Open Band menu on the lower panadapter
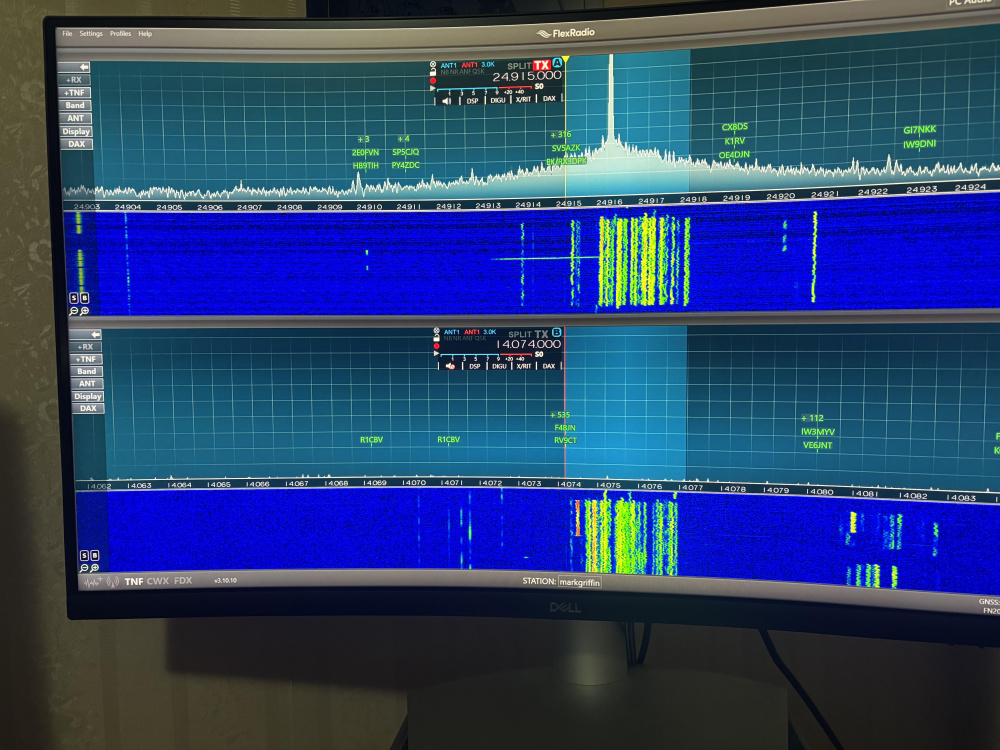 coord(87,371)
